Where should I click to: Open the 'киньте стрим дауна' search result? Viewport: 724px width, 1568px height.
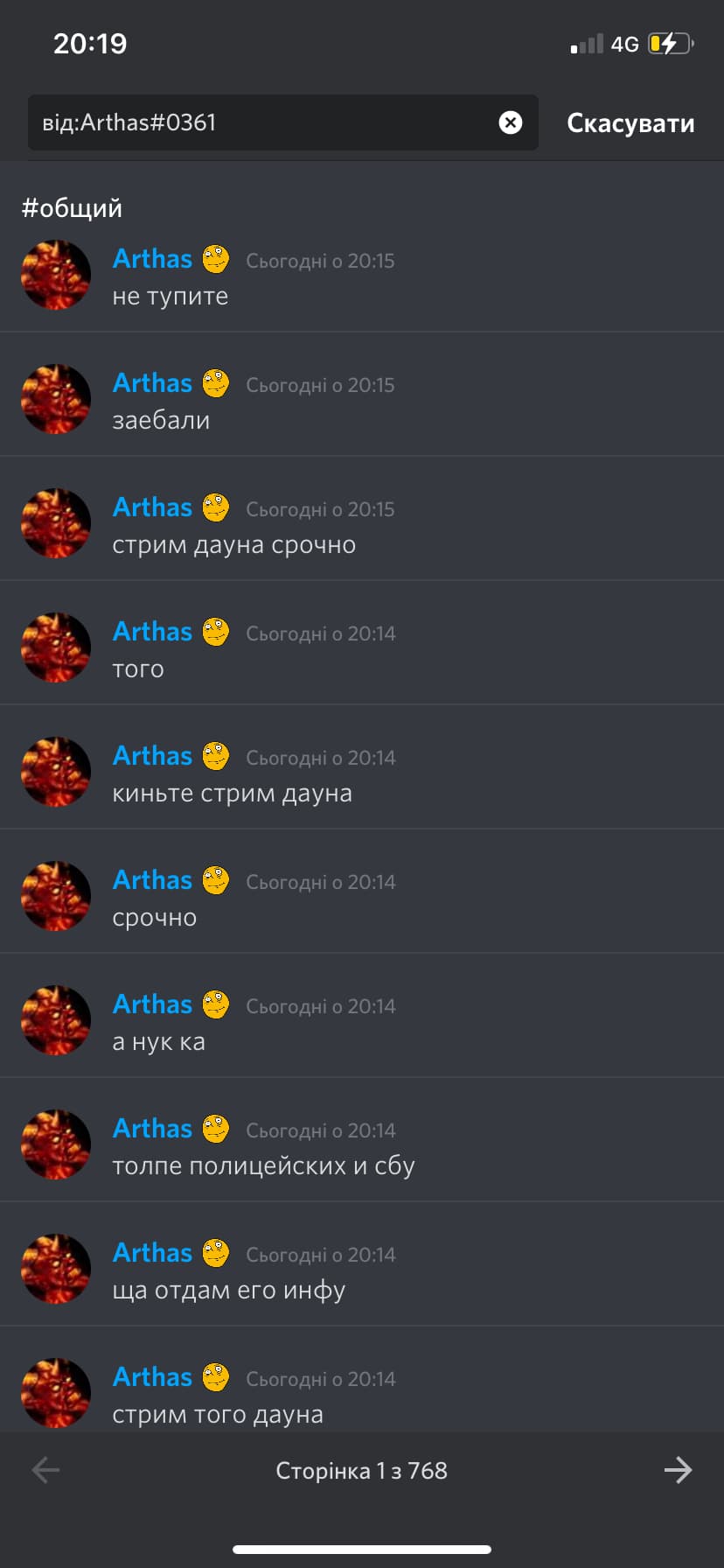pyautogui.click(x=362, y=767)
